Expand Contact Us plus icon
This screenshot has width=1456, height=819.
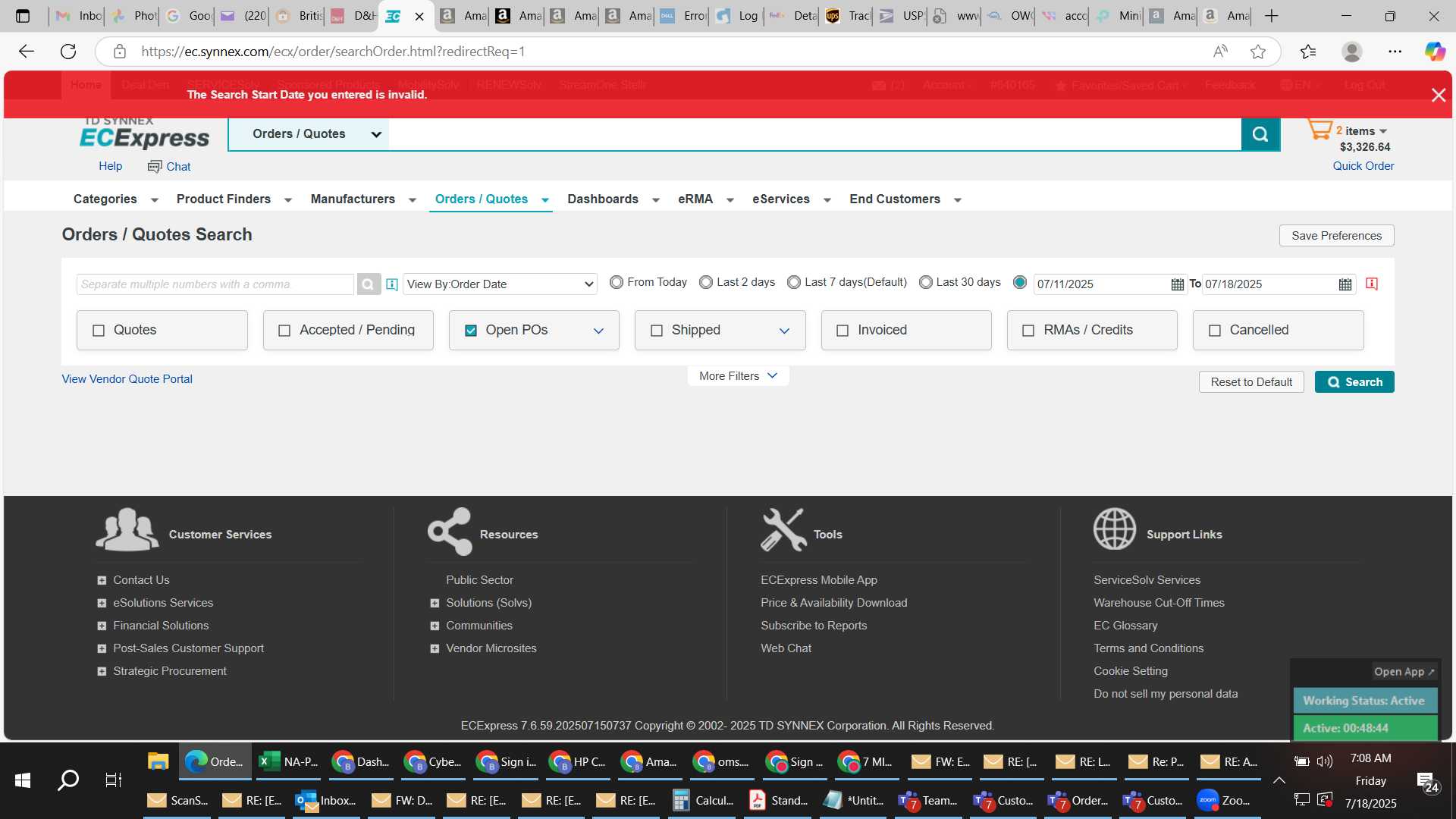point(102,580)
